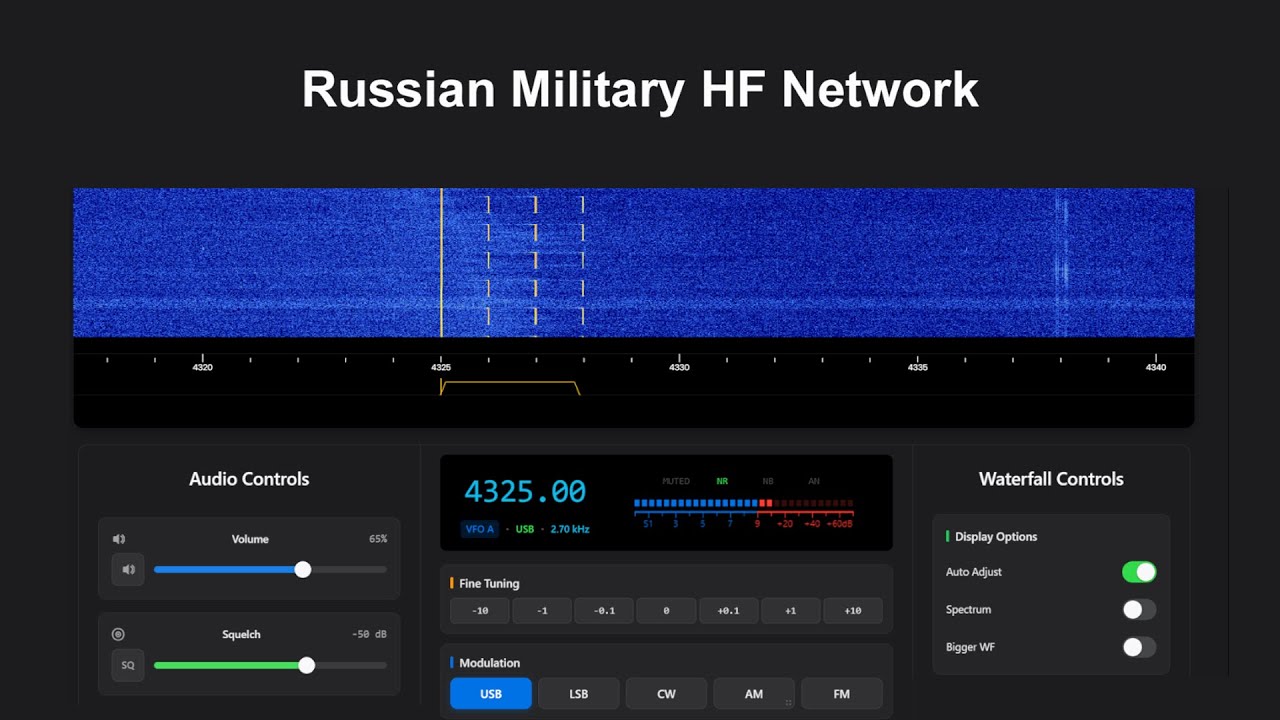Viewport: 1280px width, 720px height.
Task: Click the Waterfall Controls heading
Action: click(1051, 479)
